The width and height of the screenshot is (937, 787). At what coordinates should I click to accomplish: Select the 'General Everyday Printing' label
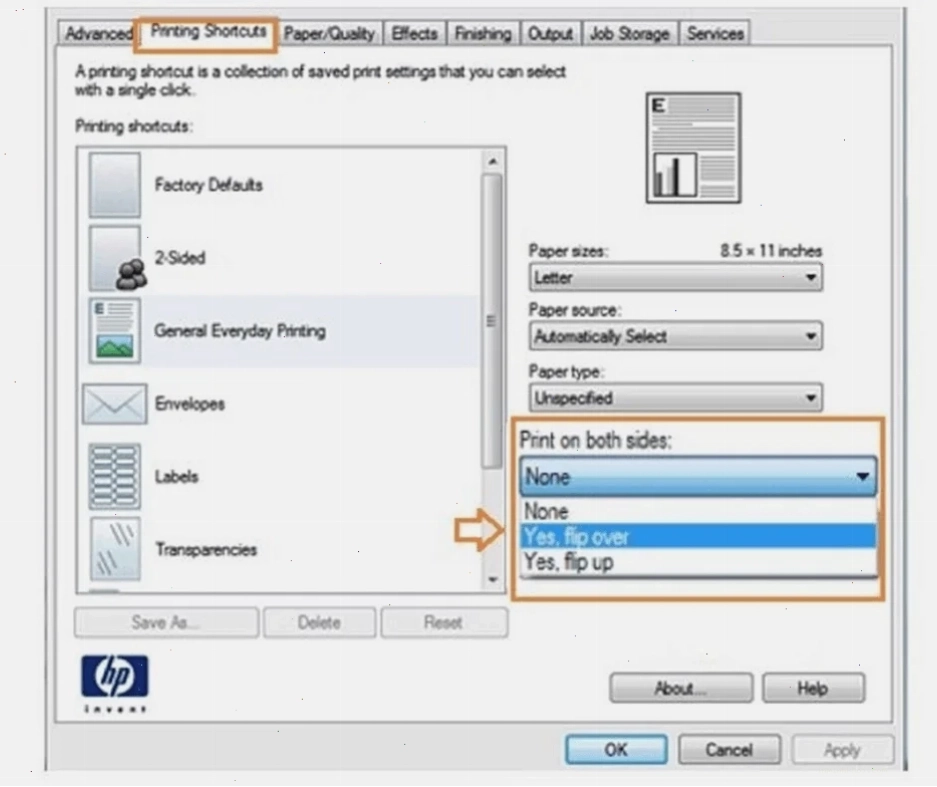240,330
